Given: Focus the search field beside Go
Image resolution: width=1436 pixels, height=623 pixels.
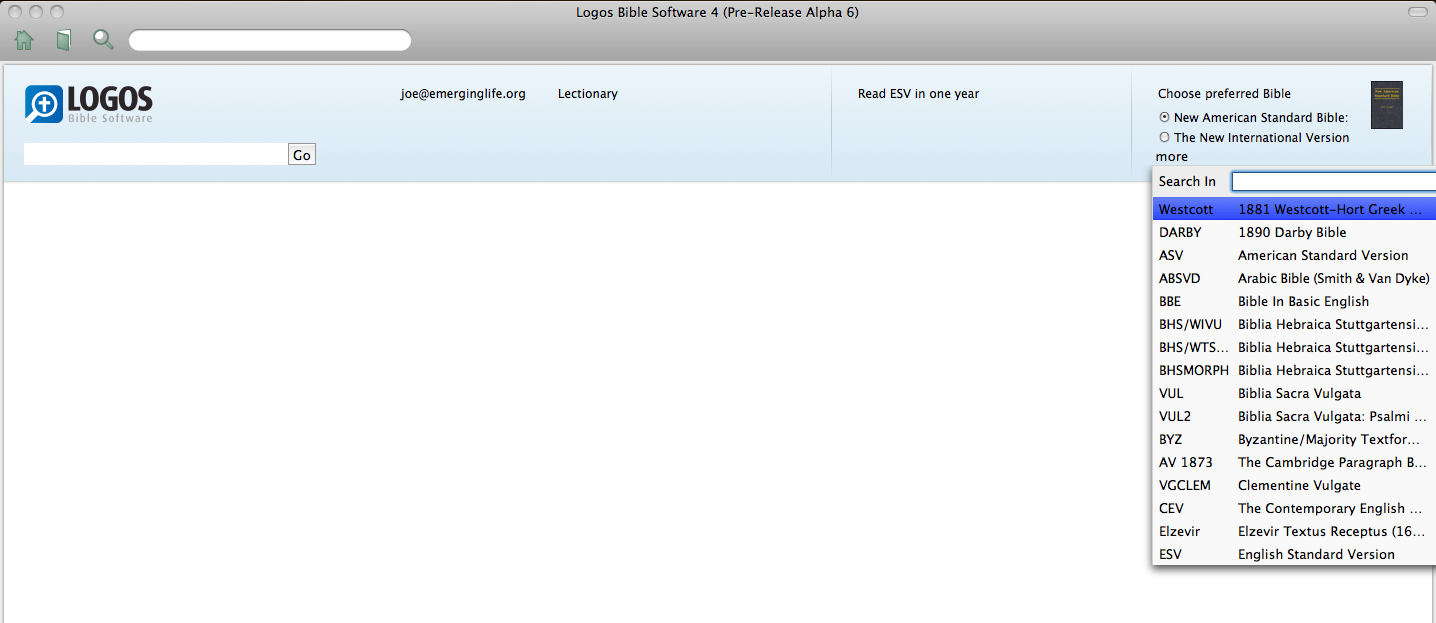Looking at the screenshot, I should point(155,154).
